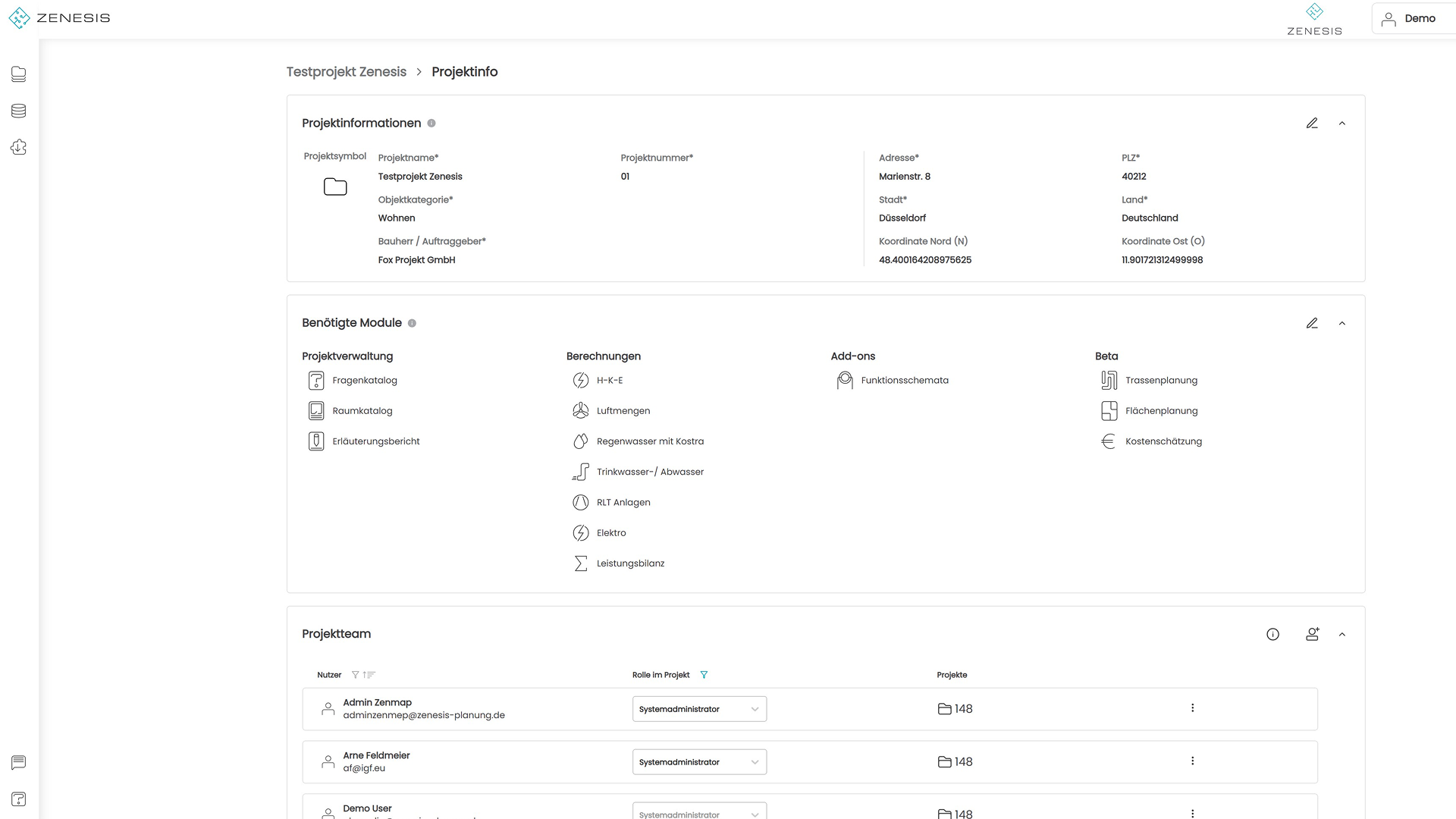Edit Projektinformationen with pencil icon

tap(1312, 123)
